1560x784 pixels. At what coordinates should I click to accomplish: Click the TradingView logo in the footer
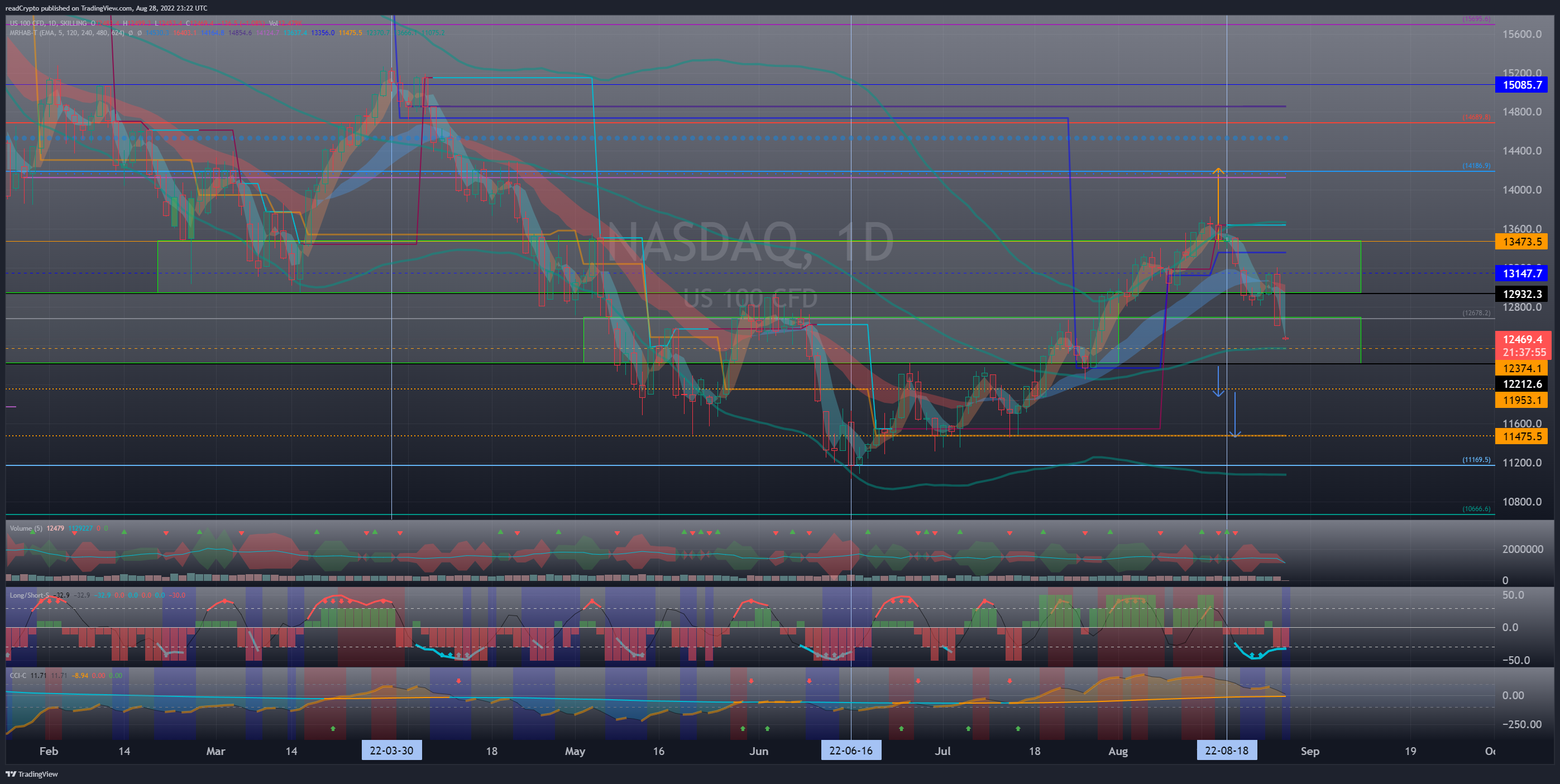32,774
